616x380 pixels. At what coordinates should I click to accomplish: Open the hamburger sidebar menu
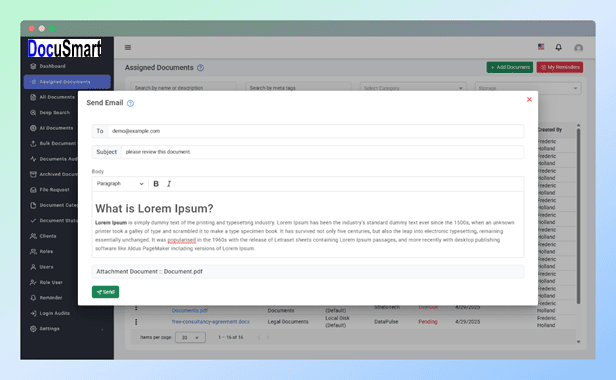pyautogui.click(x=128, y=48)
